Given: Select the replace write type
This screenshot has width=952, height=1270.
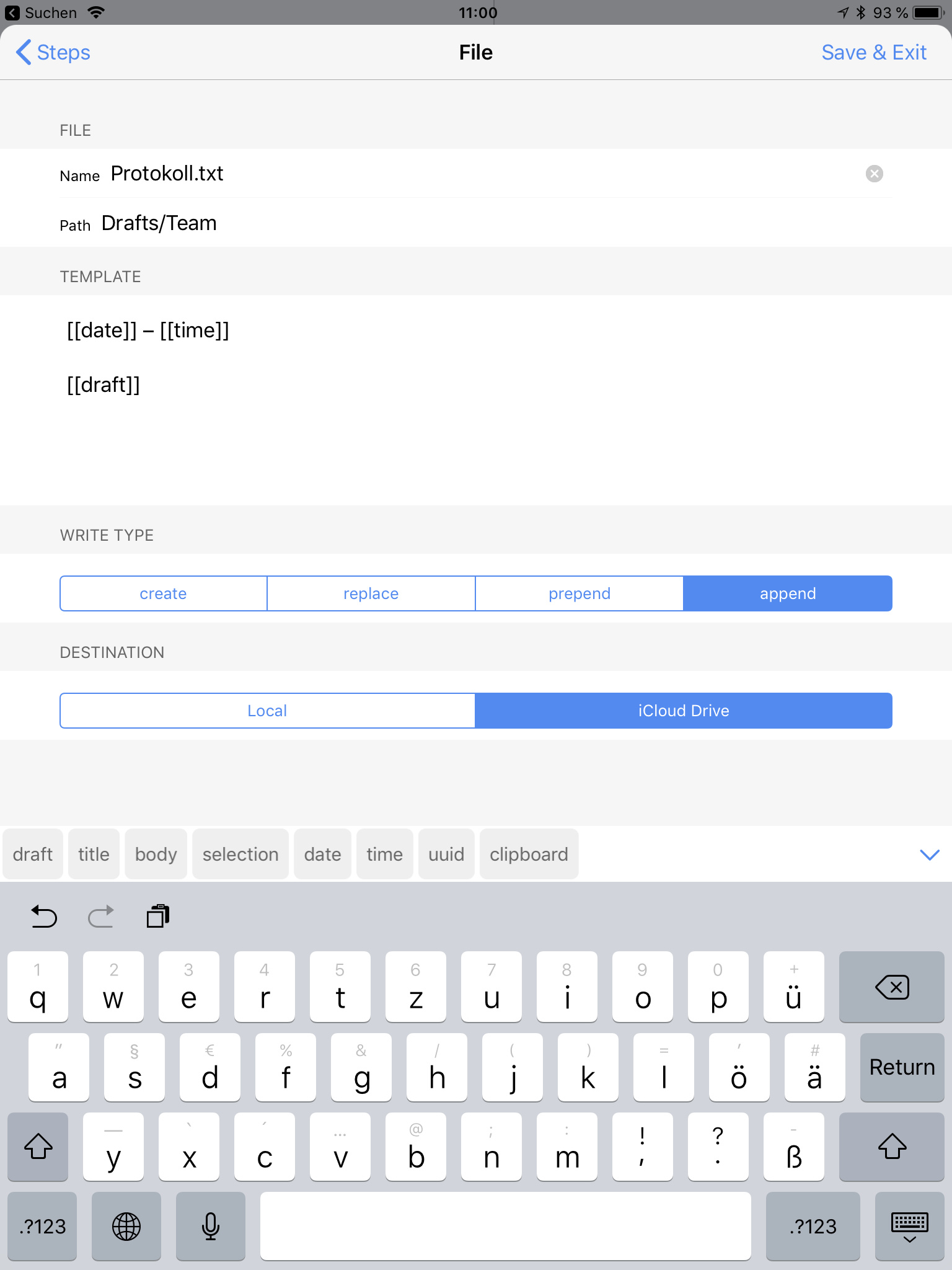Looking at the screenshot, I should pos(371,593).
